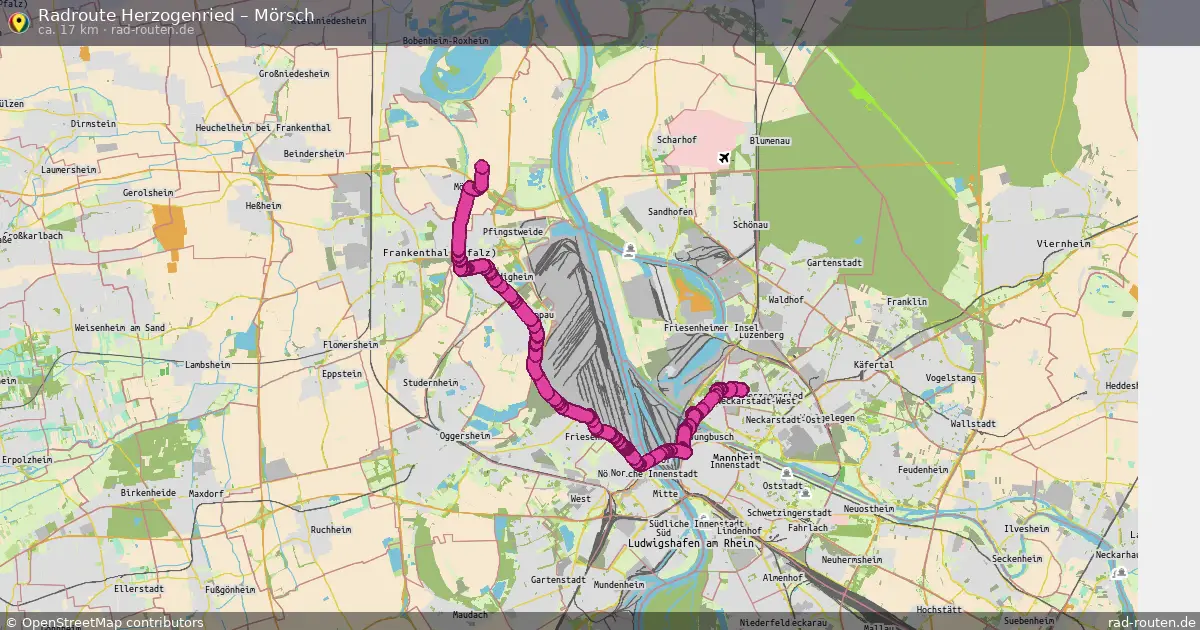Click the orange area west of Heßheim

point(170,230)
